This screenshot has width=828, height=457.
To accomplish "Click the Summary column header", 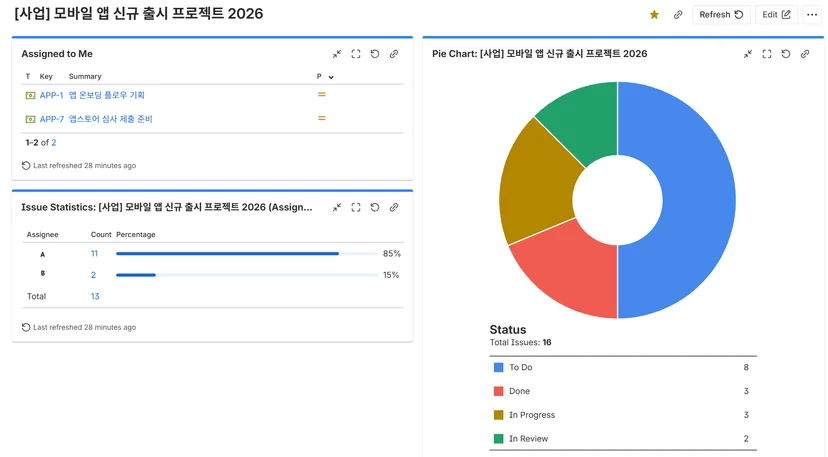I will (85, 77).
